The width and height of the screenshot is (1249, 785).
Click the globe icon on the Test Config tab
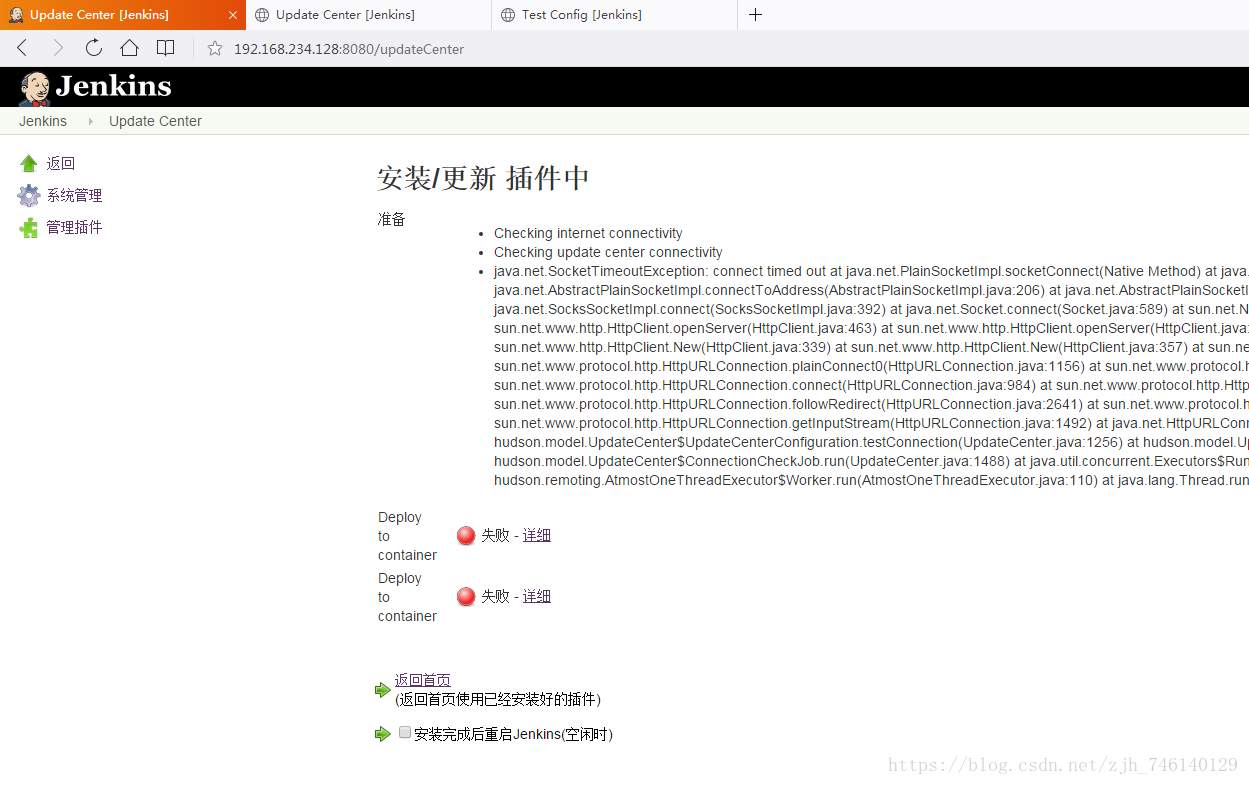point(508,15)
